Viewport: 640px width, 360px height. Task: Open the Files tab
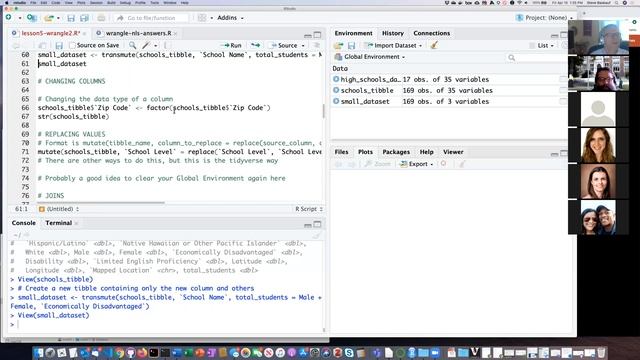341,152
